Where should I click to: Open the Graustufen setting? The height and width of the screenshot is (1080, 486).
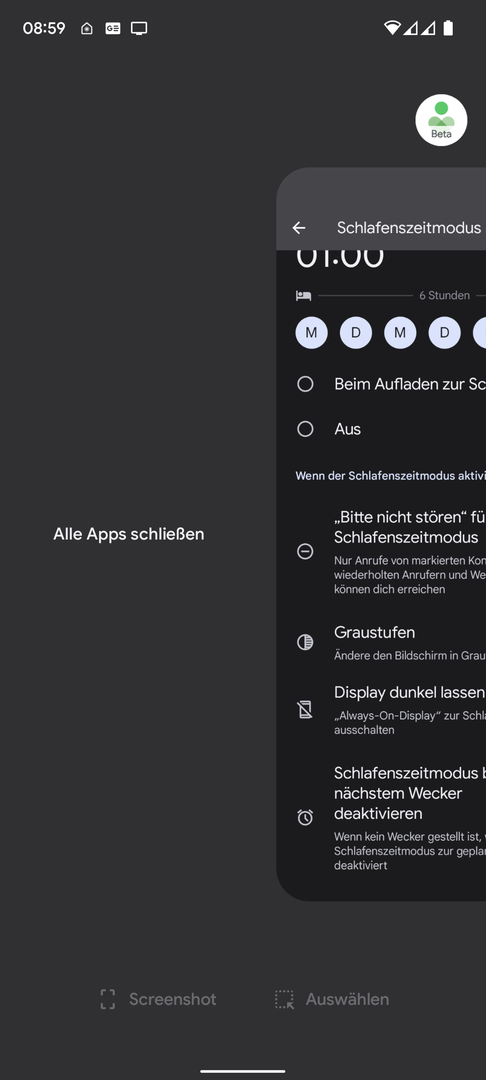(x=381, y=643)
